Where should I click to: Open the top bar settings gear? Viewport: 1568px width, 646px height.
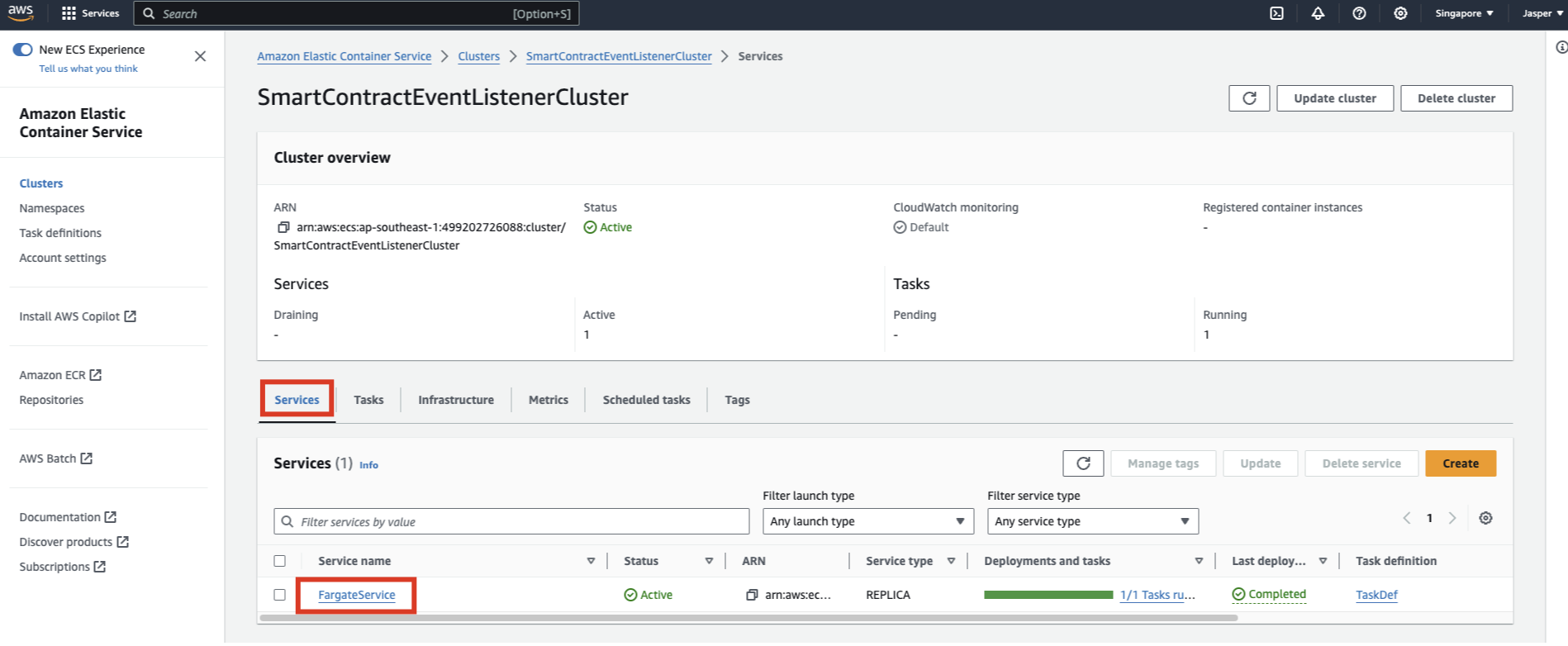1400,13
